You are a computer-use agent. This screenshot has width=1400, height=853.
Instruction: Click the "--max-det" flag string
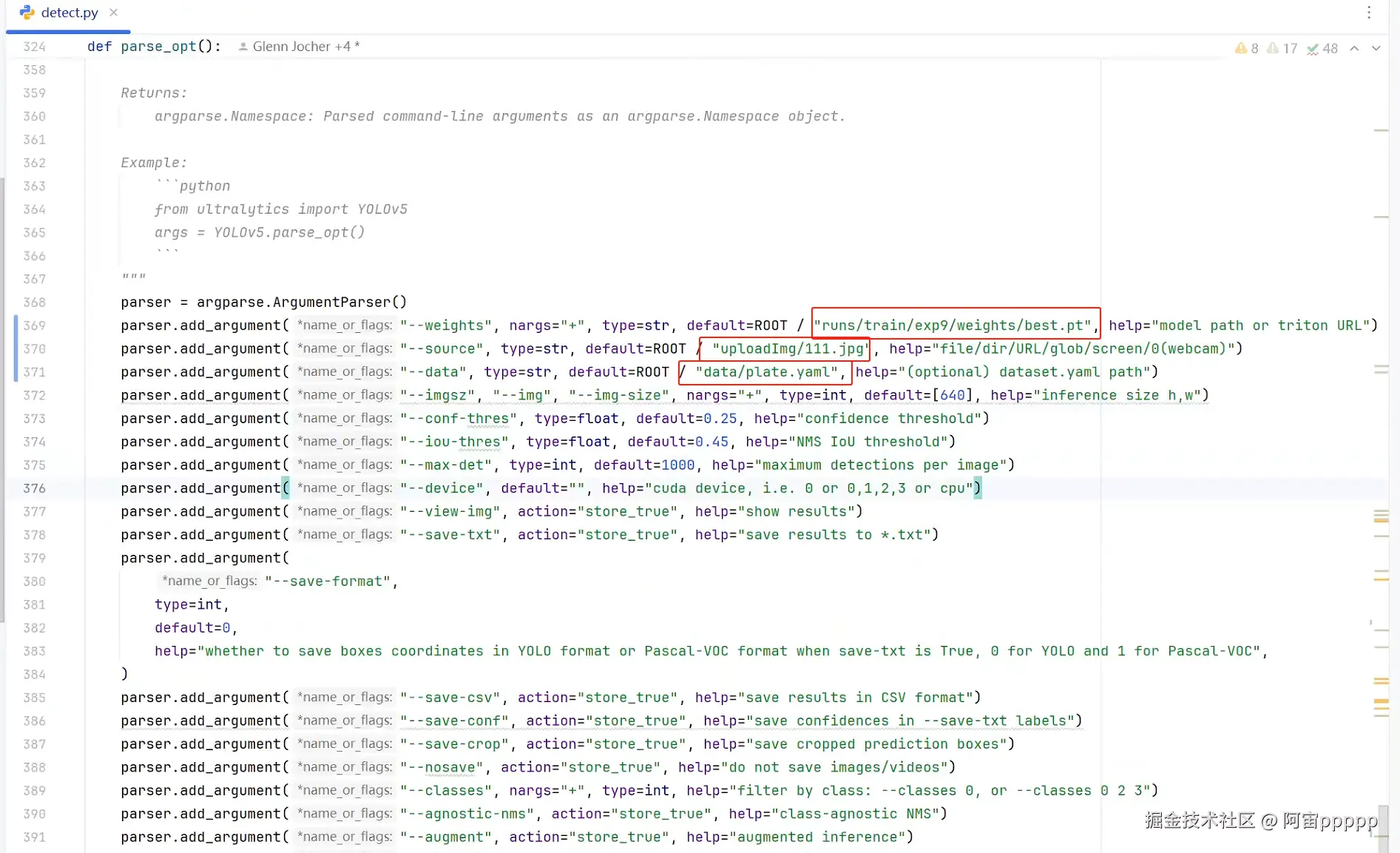pyautogui.click(x=446, y=465)
